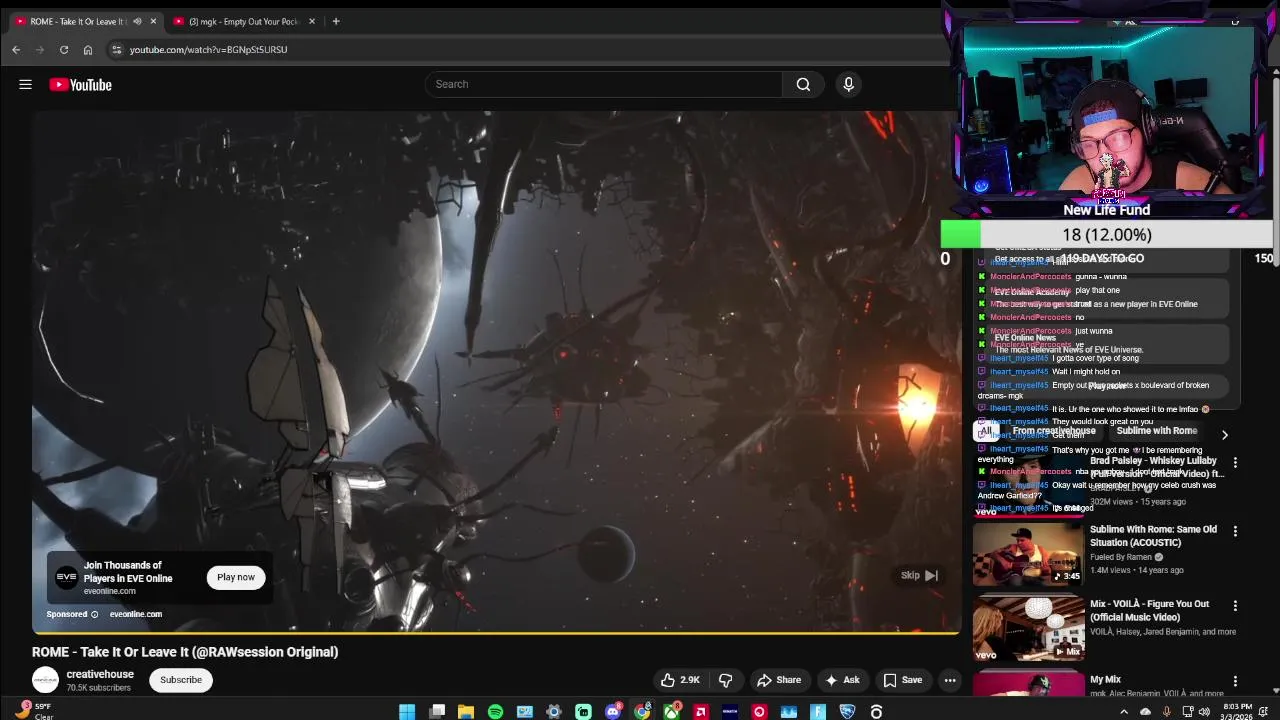Click the search magnifier button
Screen dimensions: 1280x720
tap(803, 84)
